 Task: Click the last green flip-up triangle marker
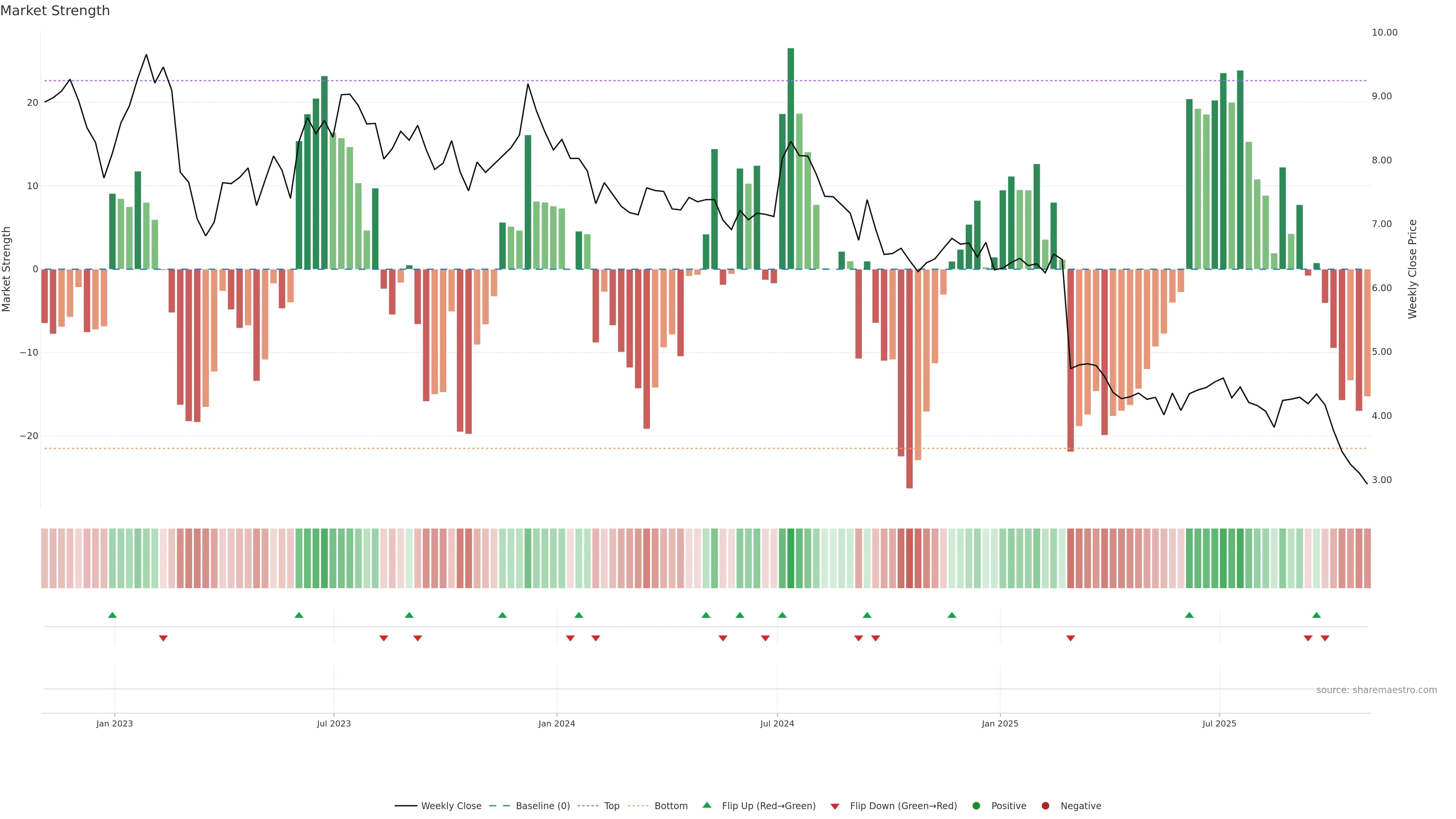coord(1316,615)
